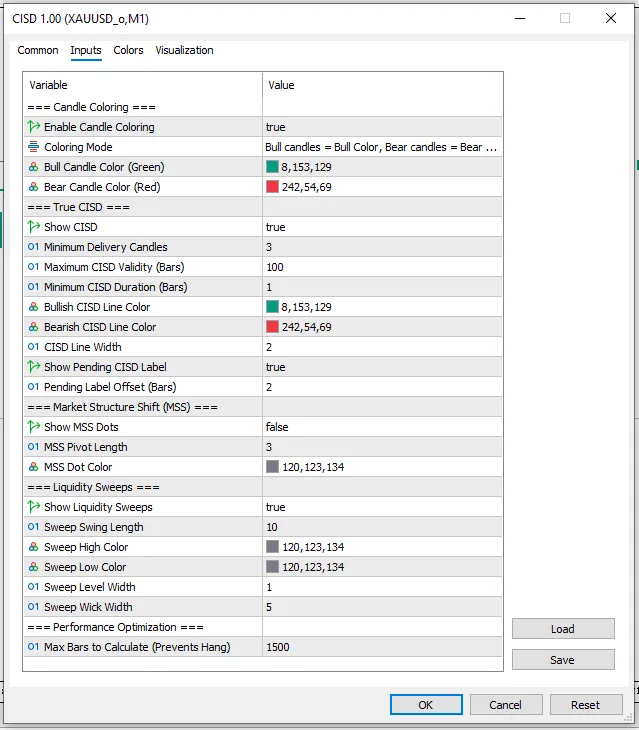The width and height of the screenshot is (639, 730).
Task: Edit the Minimum CISD Duration value 1
Action: click(382, 287)
